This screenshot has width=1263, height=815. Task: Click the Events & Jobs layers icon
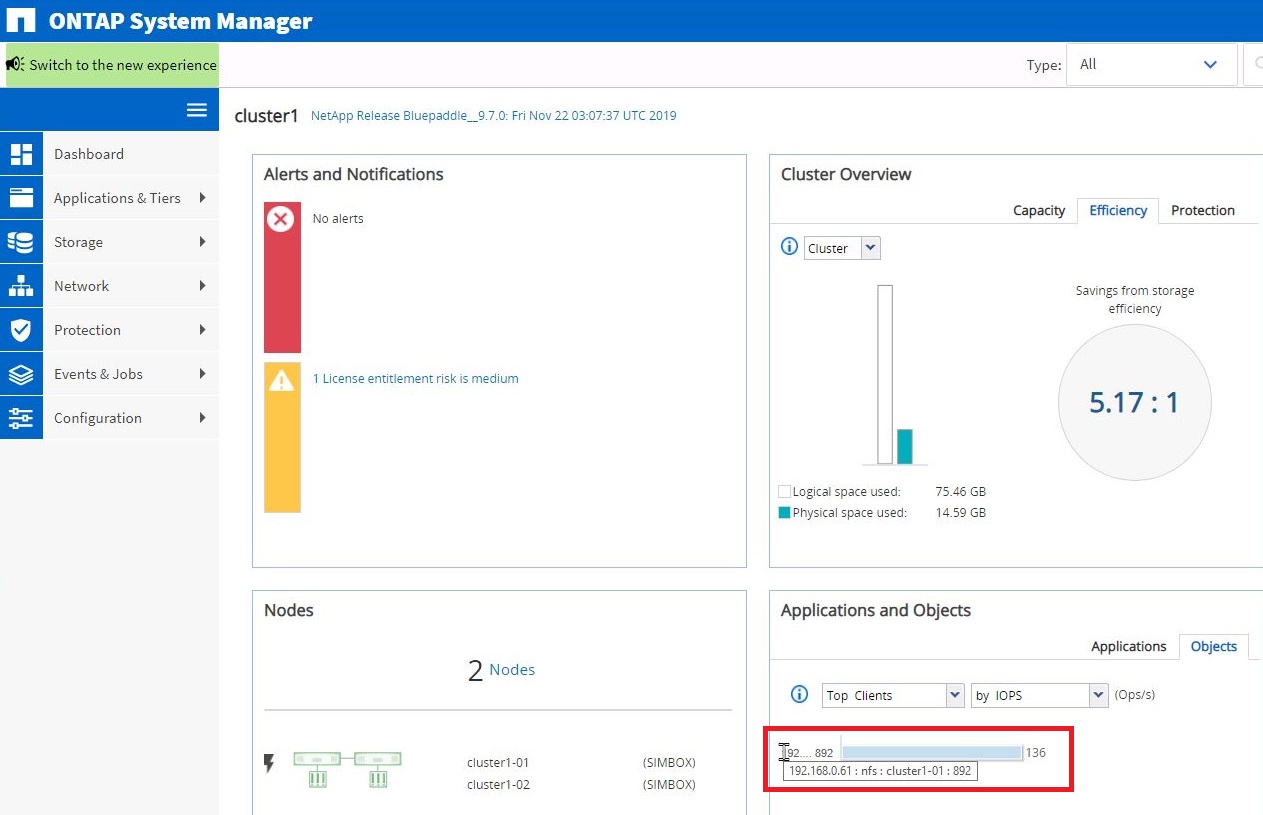click(21, 374)
